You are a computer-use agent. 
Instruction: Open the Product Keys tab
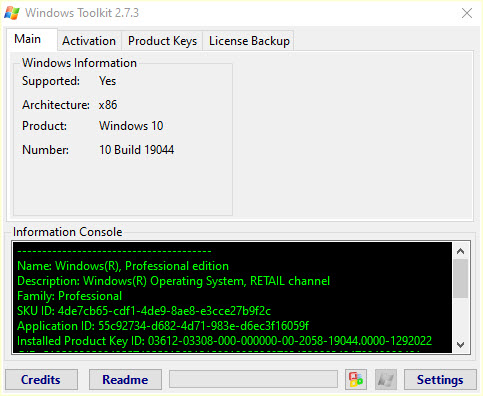tap(162, 41)
